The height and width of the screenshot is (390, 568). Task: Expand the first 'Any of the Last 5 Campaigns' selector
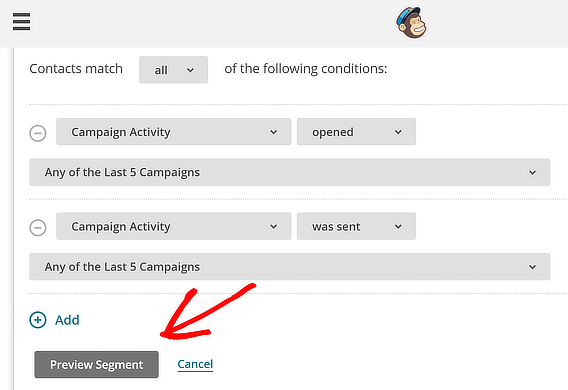(x=289, y=172)
